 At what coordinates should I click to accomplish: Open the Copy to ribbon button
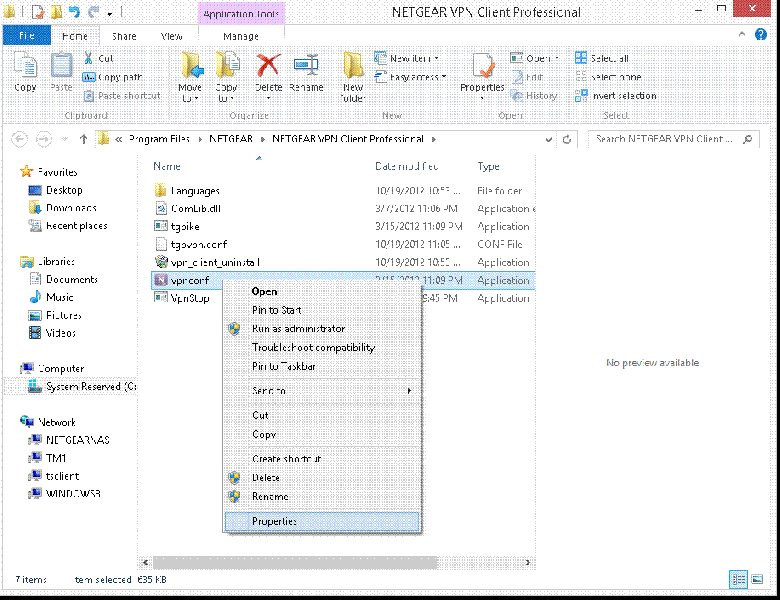click(x=227, y=77)
